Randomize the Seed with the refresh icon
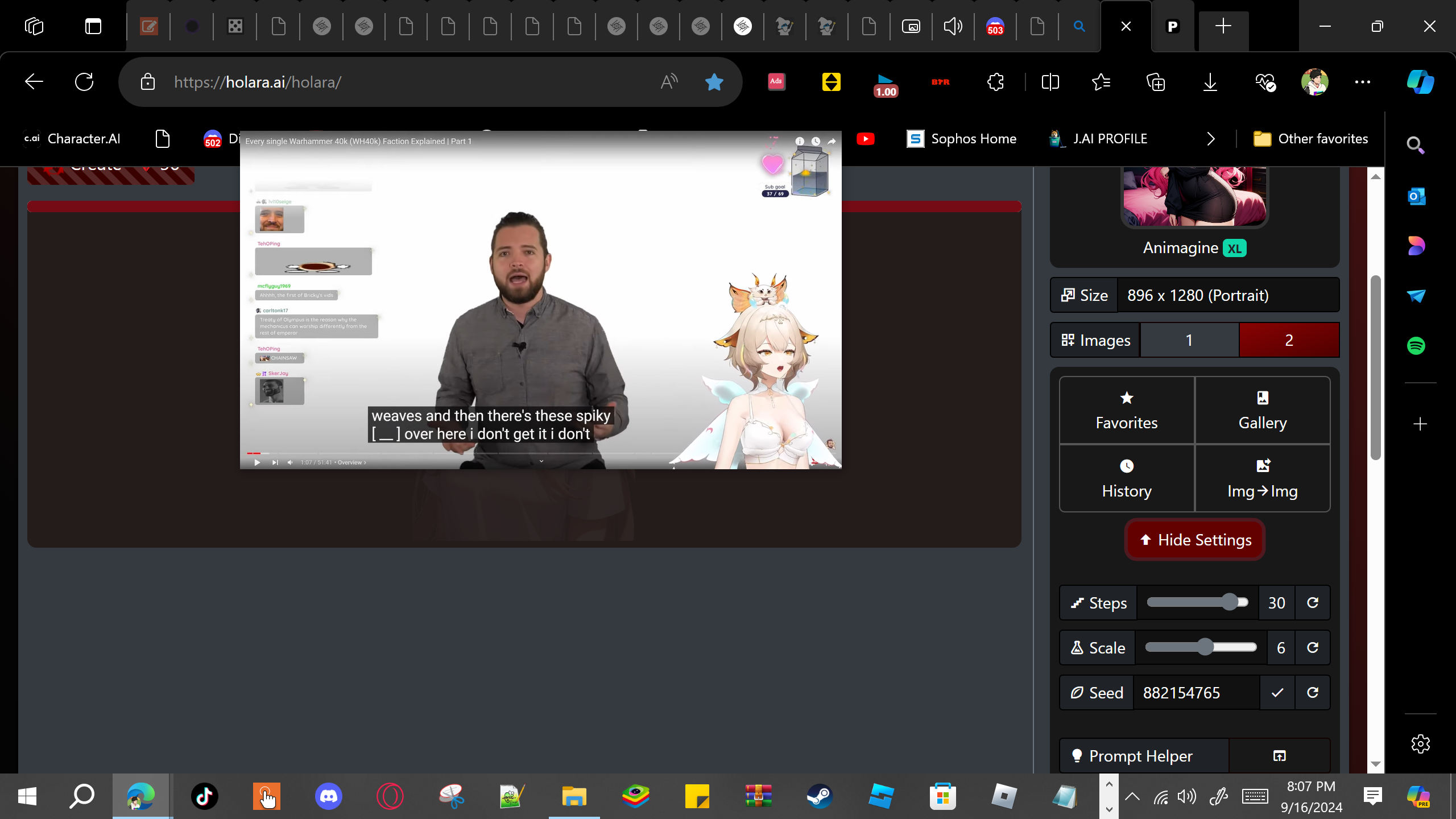 [1313, 693]
